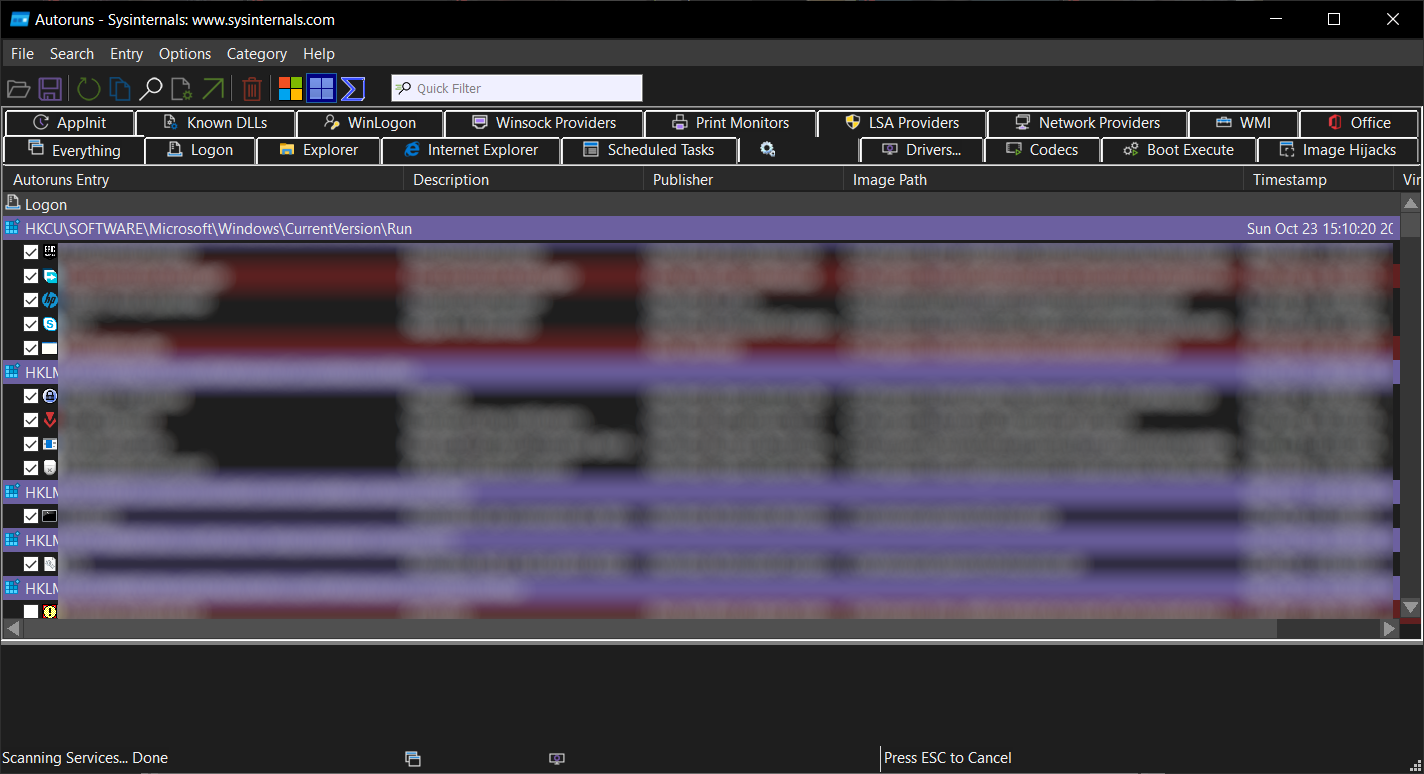Switch to the Image Hijacks tab
Screen dimensions: 1424x774
click(1337, 150)
